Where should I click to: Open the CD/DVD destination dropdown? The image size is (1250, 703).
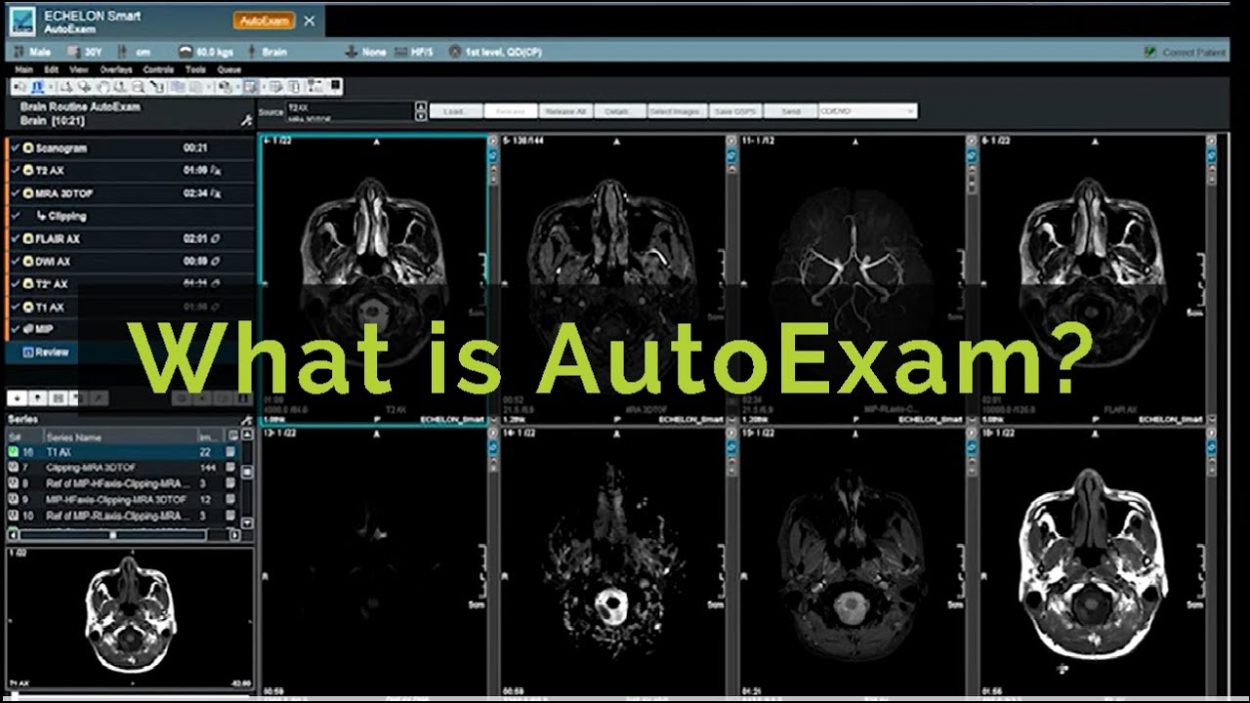[x=909, y=111]
